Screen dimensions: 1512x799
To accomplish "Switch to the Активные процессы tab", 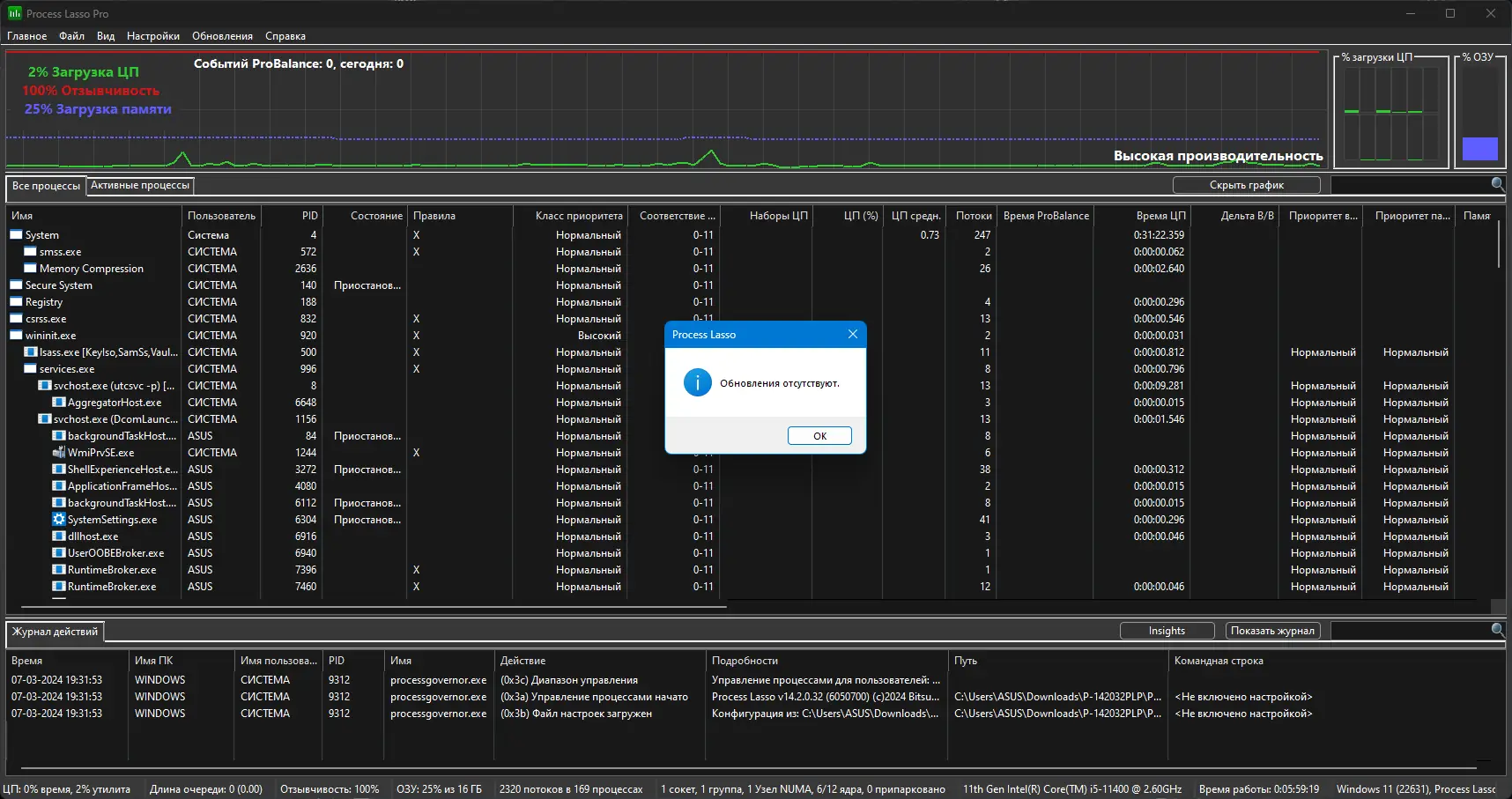I will (x=138, y=186).
